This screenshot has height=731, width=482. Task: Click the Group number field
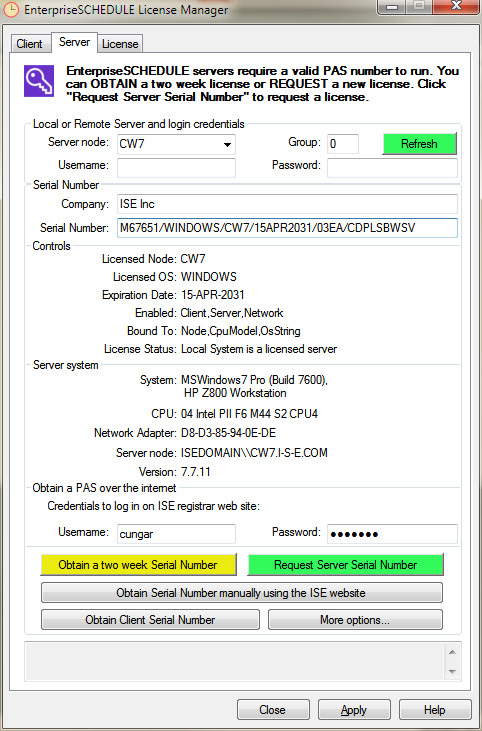[343, 144]
